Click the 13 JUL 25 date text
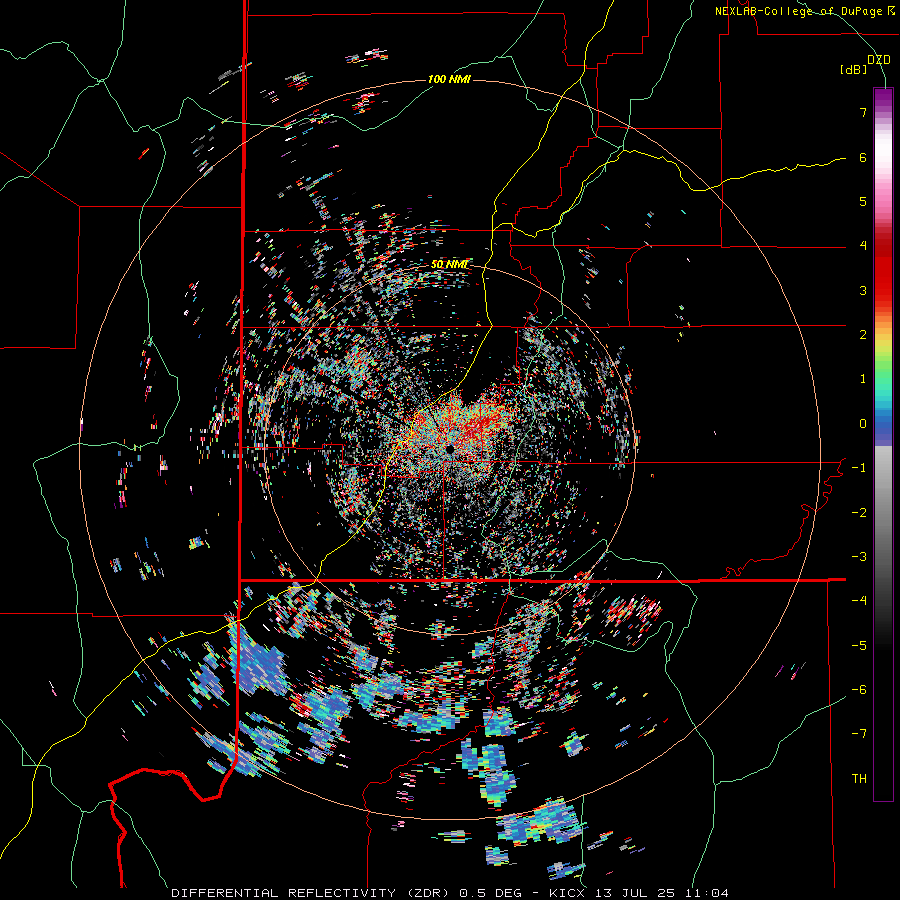Screen dimensions: 900x900 [x=636, y=893]
